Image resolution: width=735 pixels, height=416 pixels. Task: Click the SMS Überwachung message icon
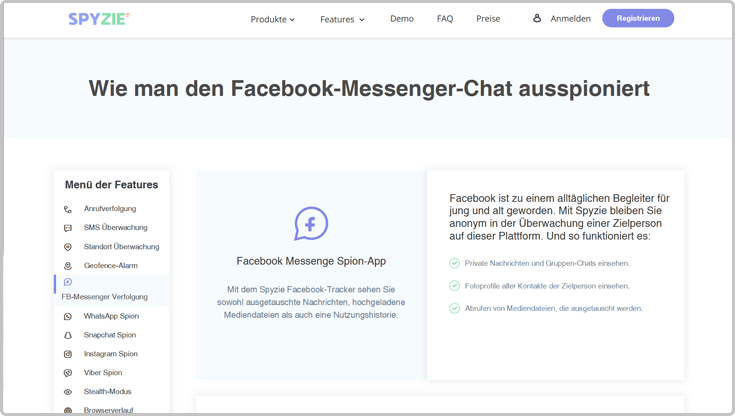[x=68, y=228]
